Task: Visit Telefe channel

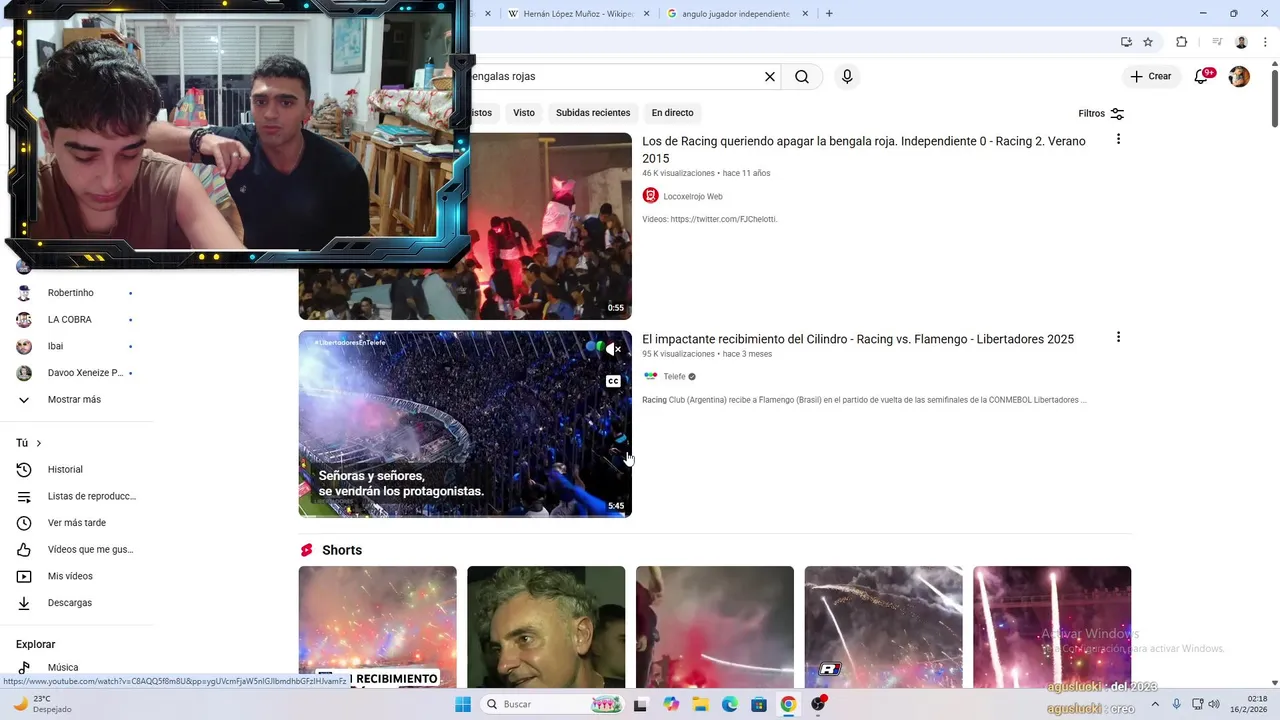Action: [674, 377]
